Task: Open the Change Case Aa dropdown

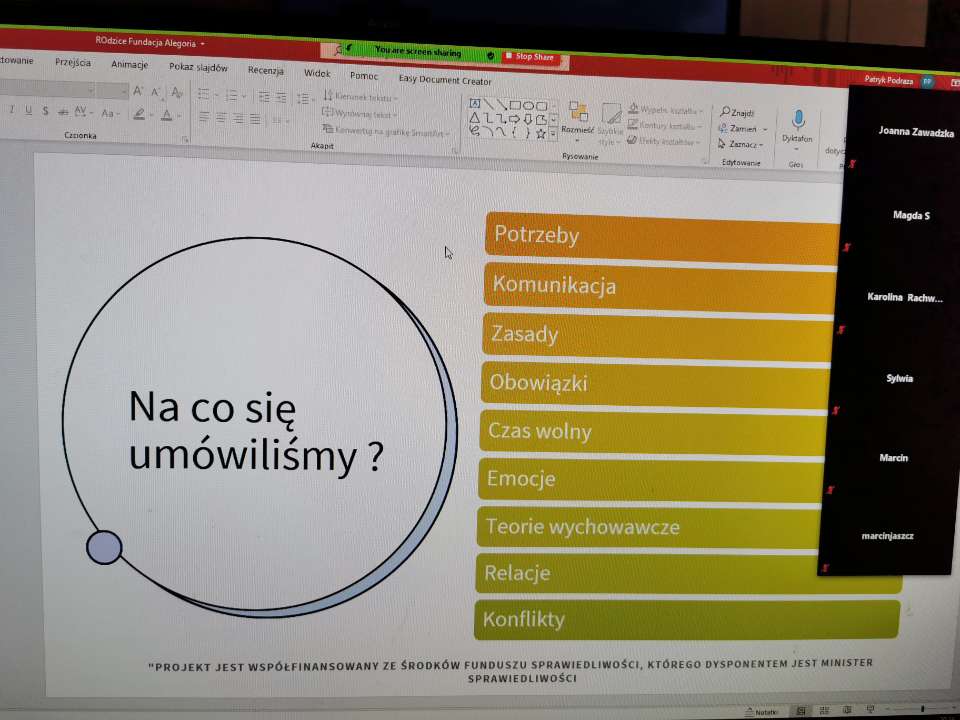Action: 109,113
